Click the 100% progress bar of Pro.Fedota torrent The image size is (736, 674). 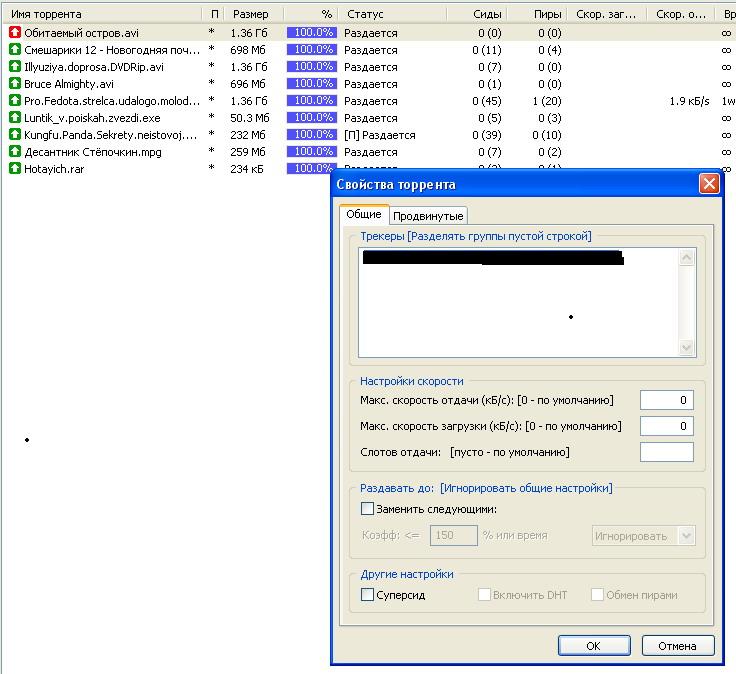311,101
